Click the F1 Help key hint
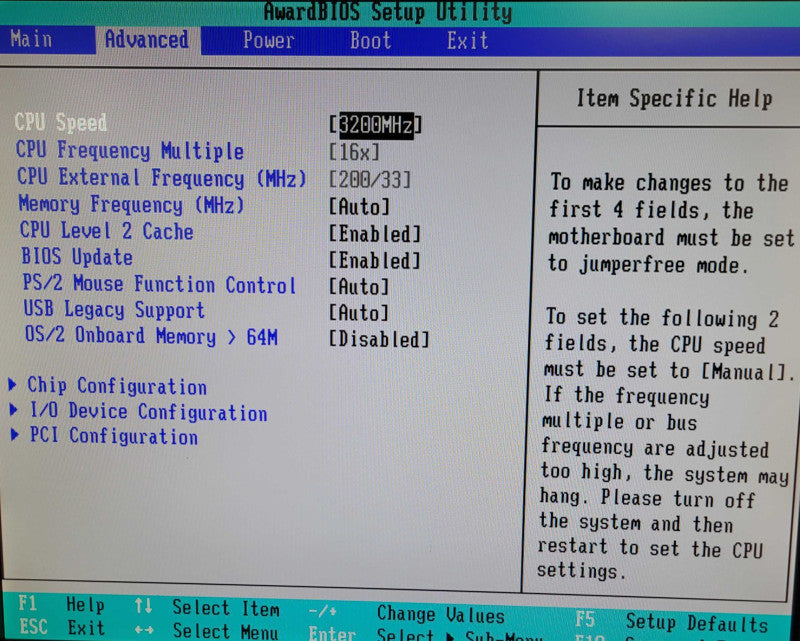 pos(61,605)
